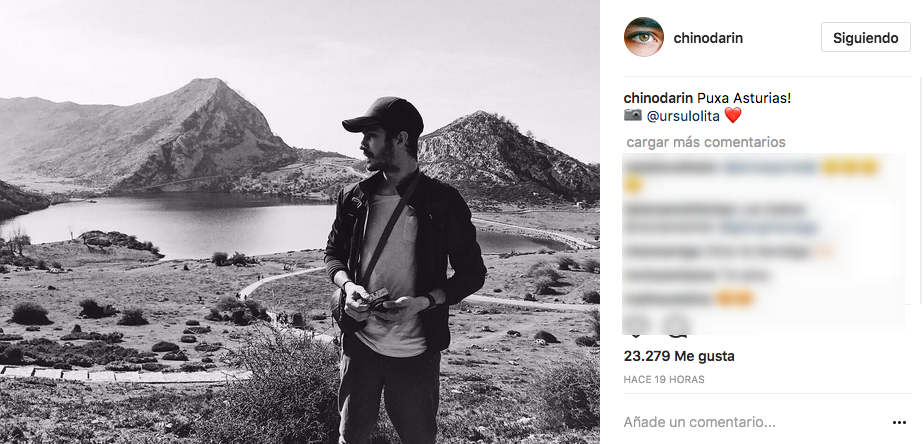Open chinodarin username in the caption
Image resolution: width=923 pixels, height=444 pixels.
pos(659,98)
